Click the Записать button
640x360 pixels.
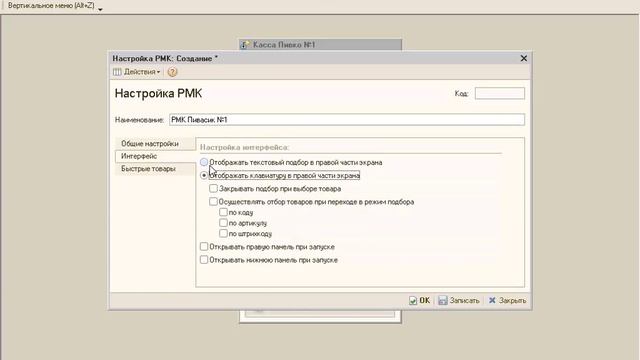click(459, 300)
